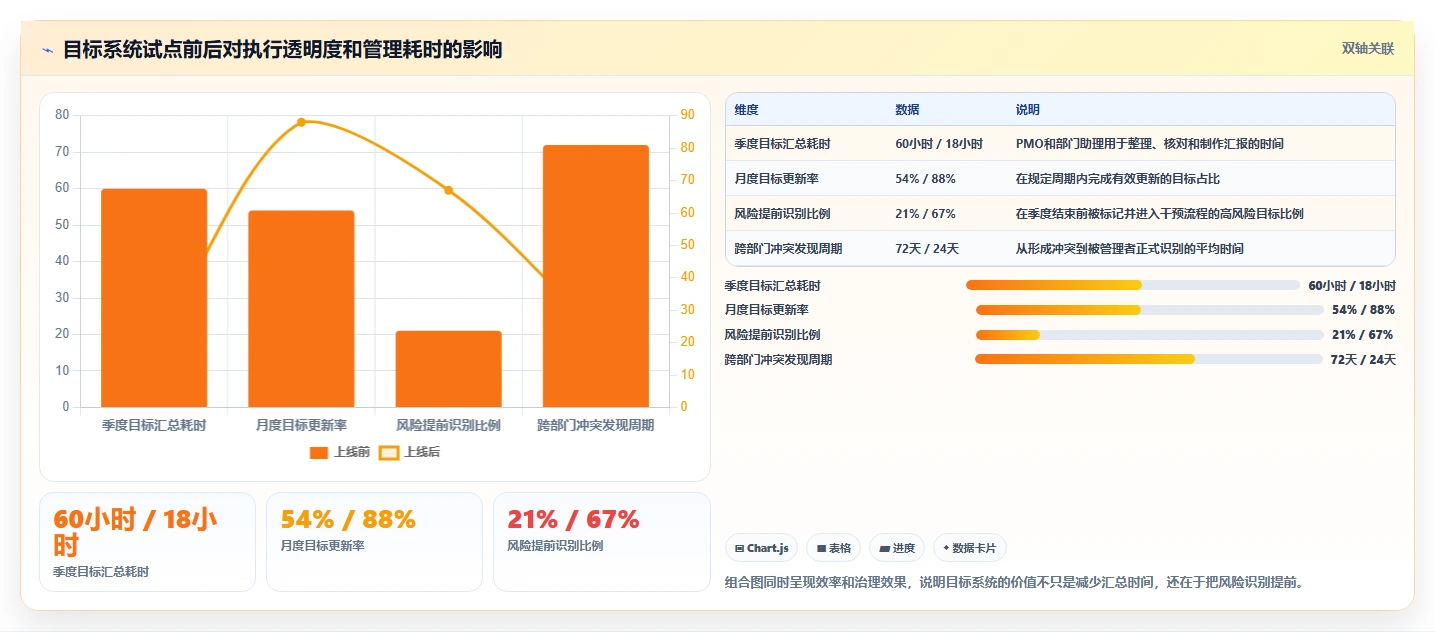Click table cell 72天 / 24天

(x=927, y=249)
